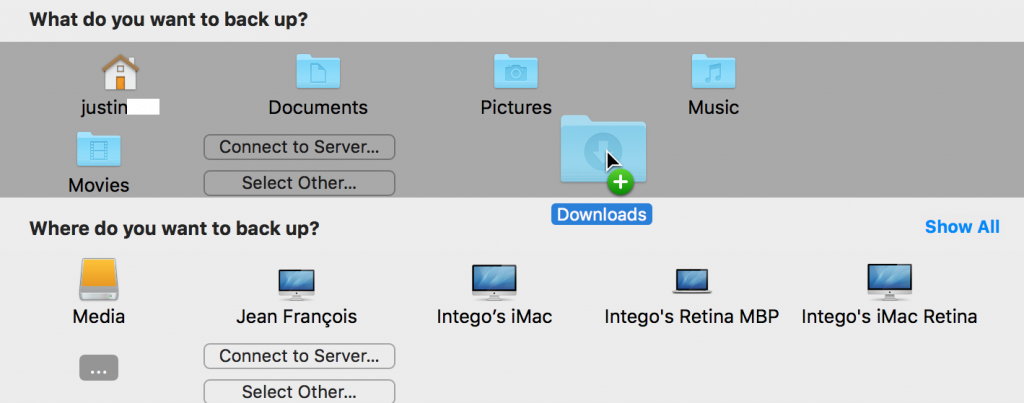
Task: Pick the Music folder icon
Action: [713, 72]
